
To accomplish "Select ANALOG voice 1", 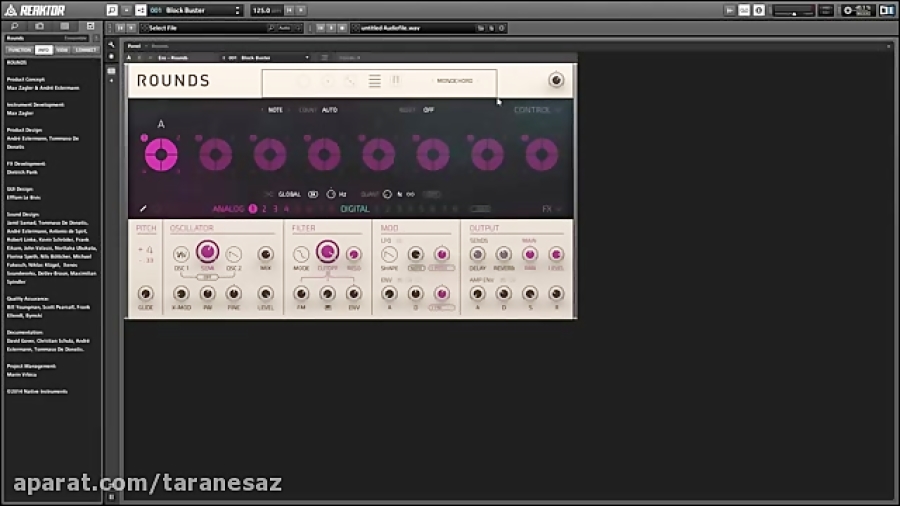I will pyautogui.click(x=253, y=209).
